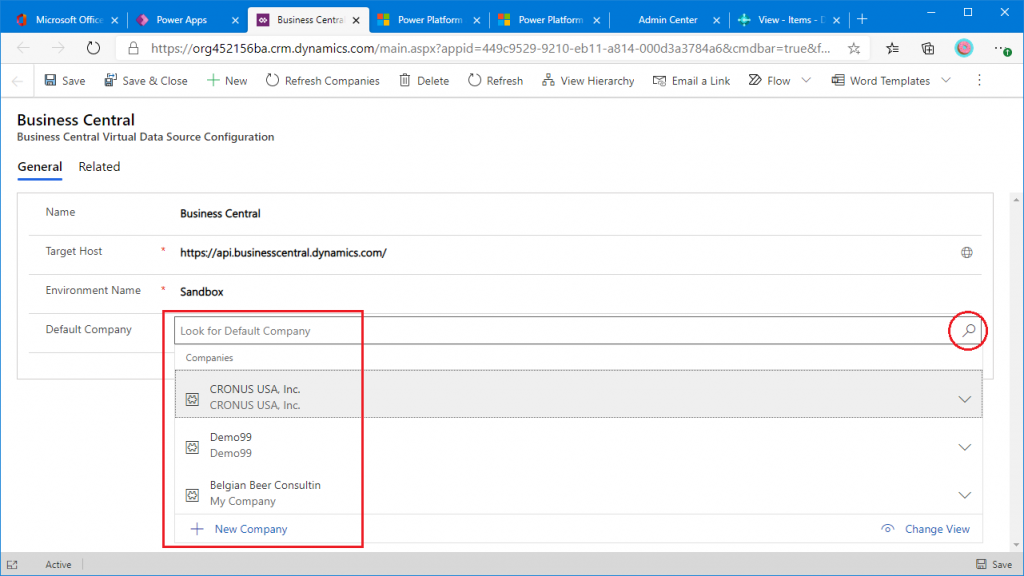This screenshot has width=1024, height=576.
Task: Click Change View link
Action: pyautogui.click(x=925, y=529)
